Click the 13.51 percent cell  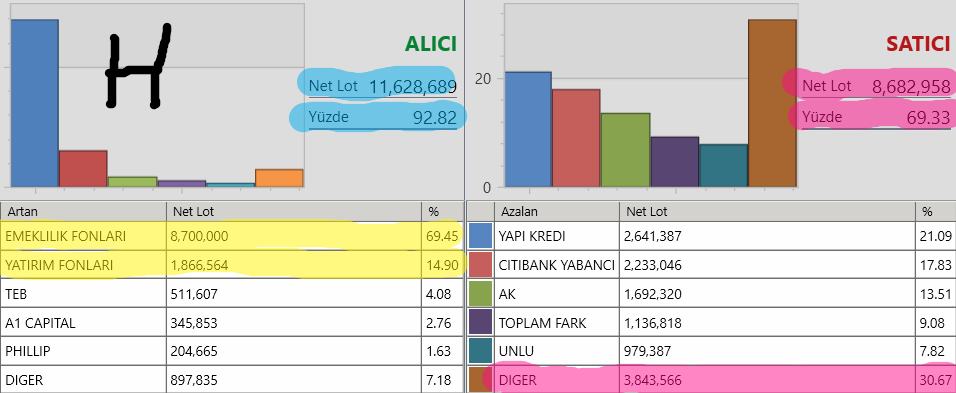point(936,294)
